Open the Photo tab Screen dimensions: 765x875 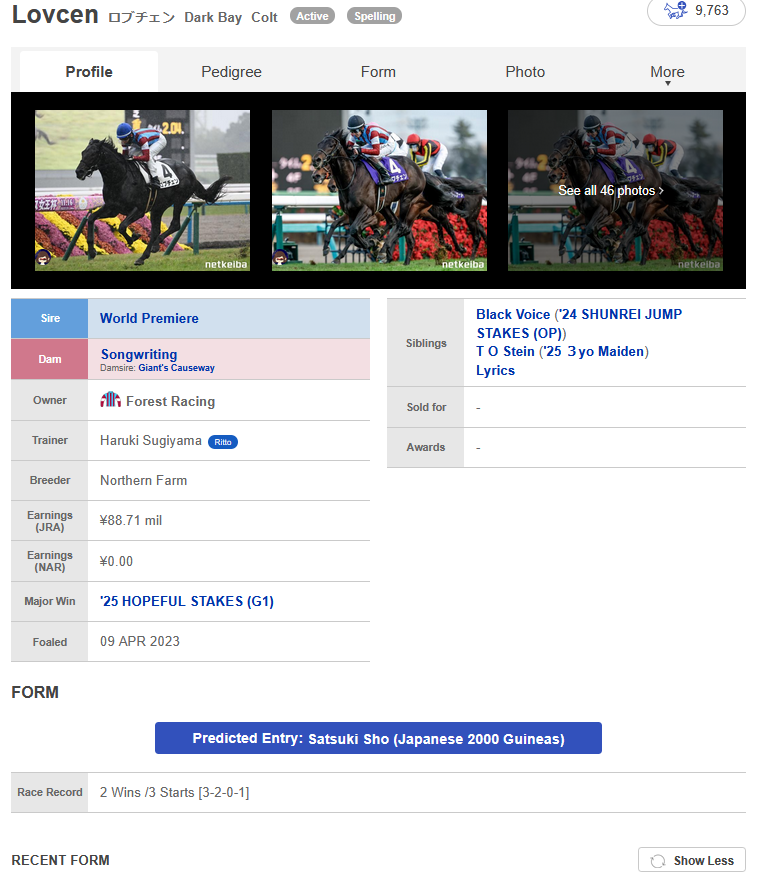coord(525,71)
